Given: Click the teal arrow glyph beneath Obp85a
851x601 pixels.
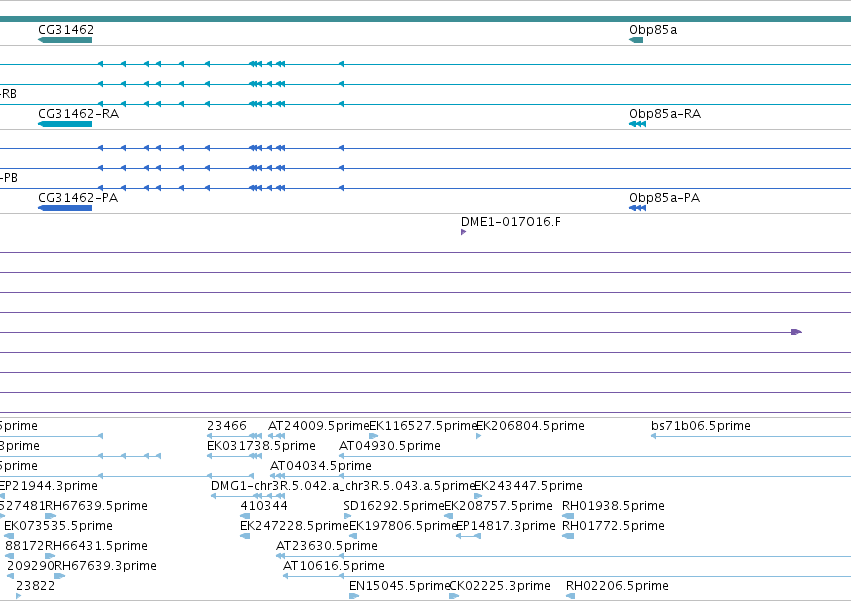Looking at the screenshot, I should click(636, 40).
